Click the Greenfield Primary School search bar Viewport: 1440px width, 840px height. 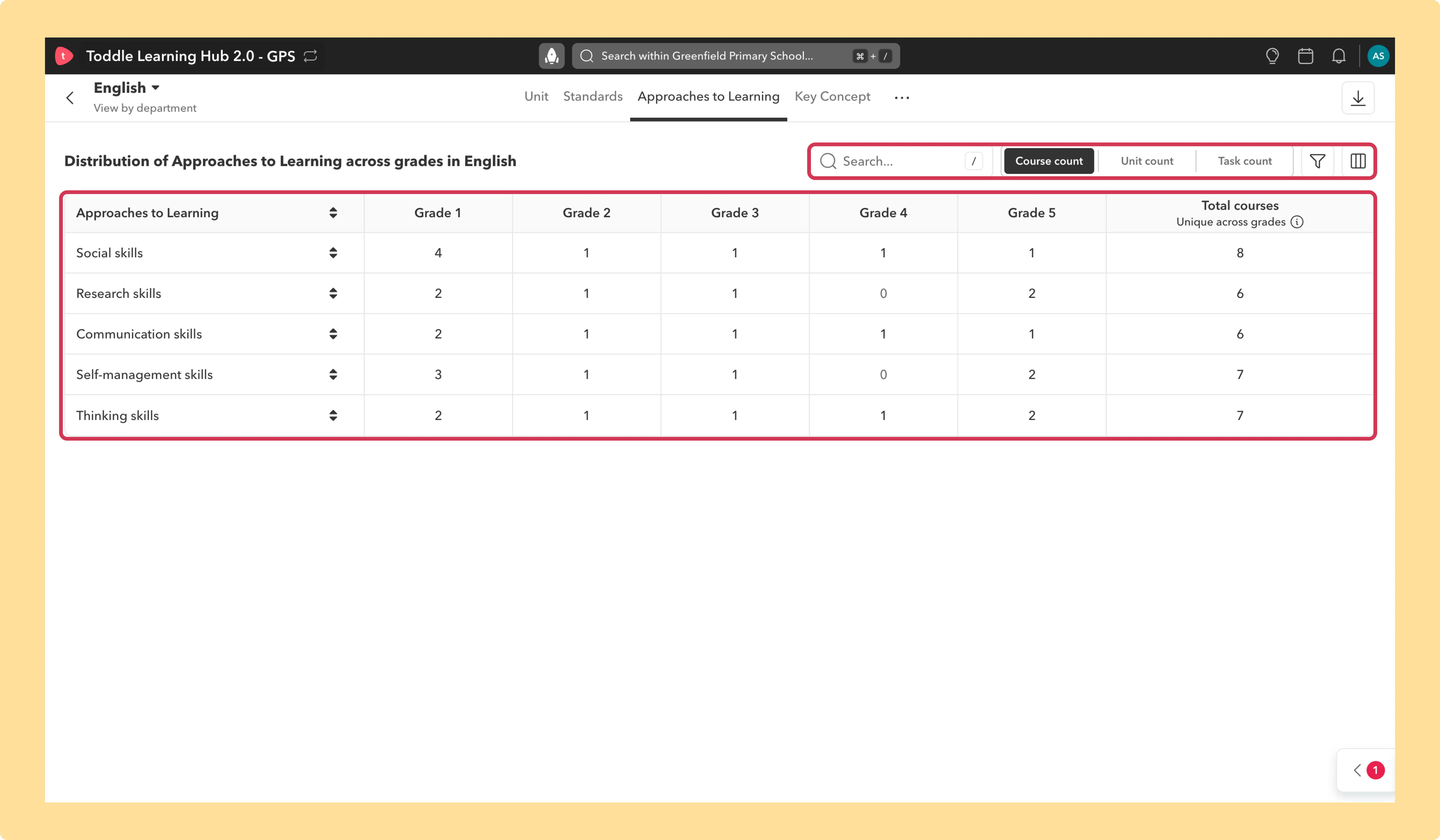pos(735,56)
